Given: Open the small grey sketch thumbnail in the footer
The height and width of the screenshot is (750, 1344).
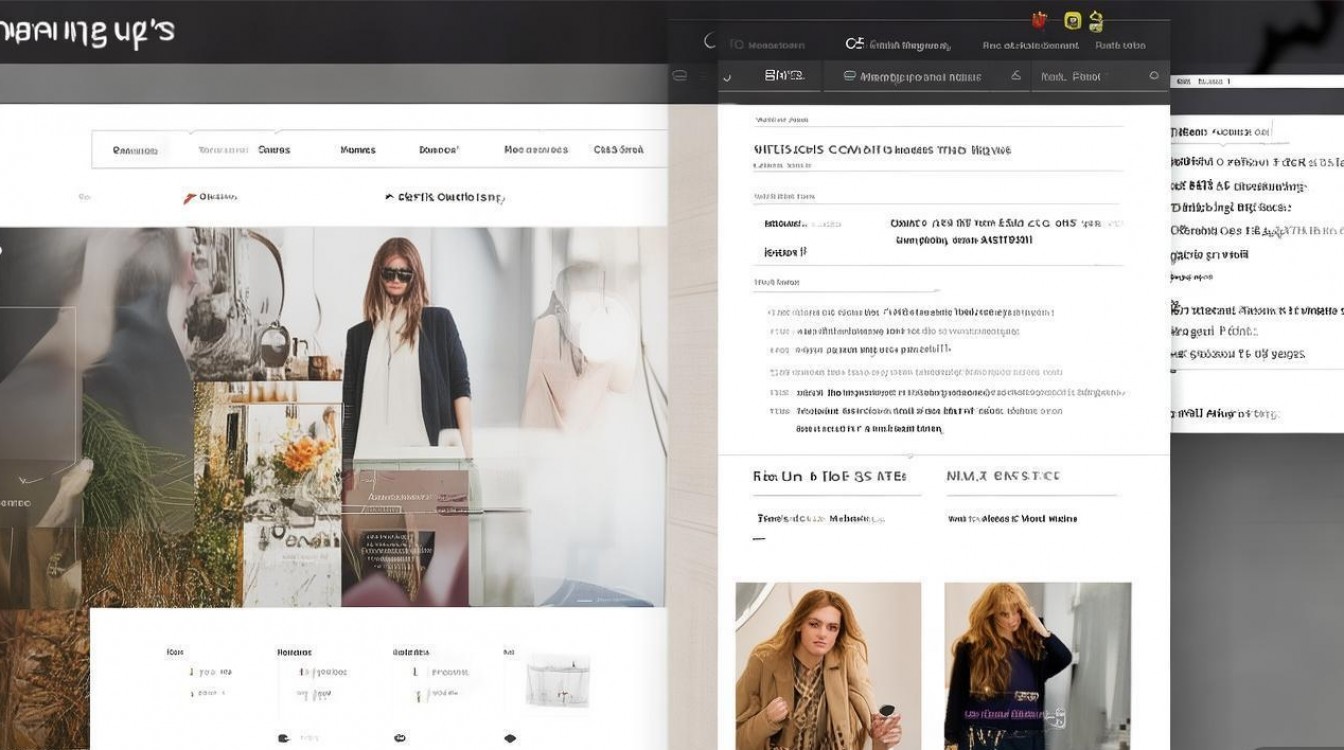Looking at the screenshot, I should click(x=558, y=681).
